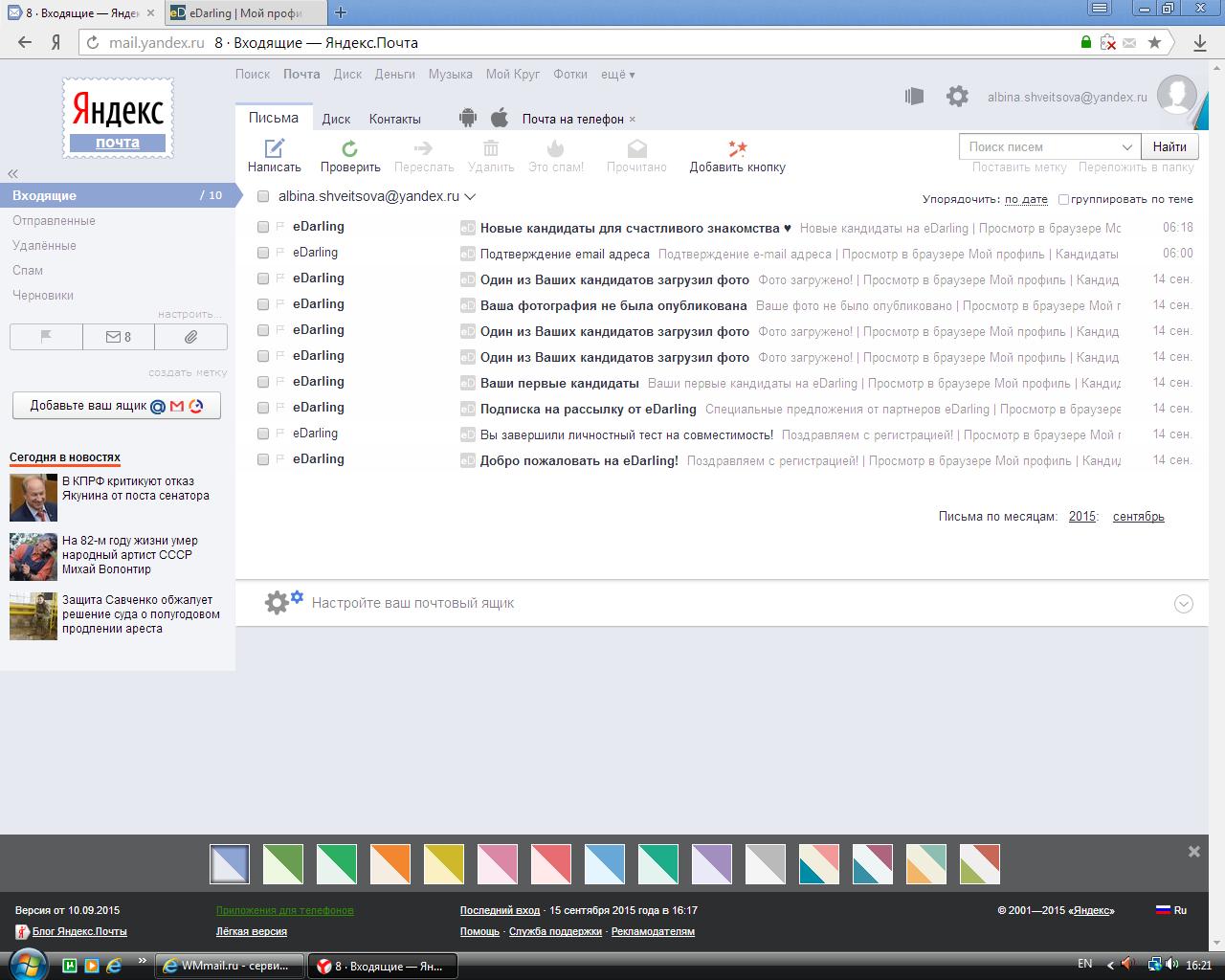This screenshot has width=1225, height=980.
Task: Filter important mail with the flag icon
Action: (46, 337)
